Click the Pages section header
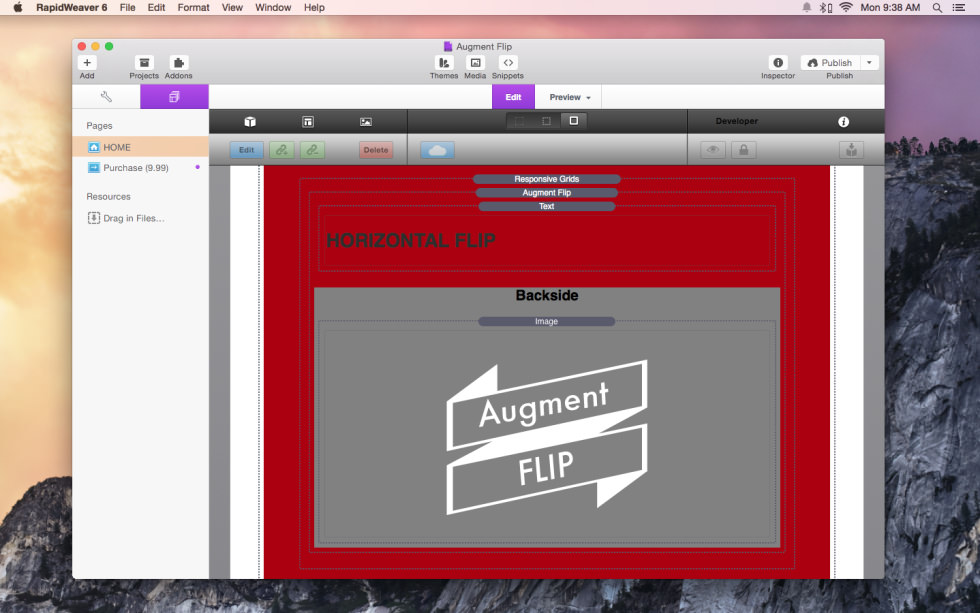The height and width of the screenshot is (613, 980). coord(99,126)
